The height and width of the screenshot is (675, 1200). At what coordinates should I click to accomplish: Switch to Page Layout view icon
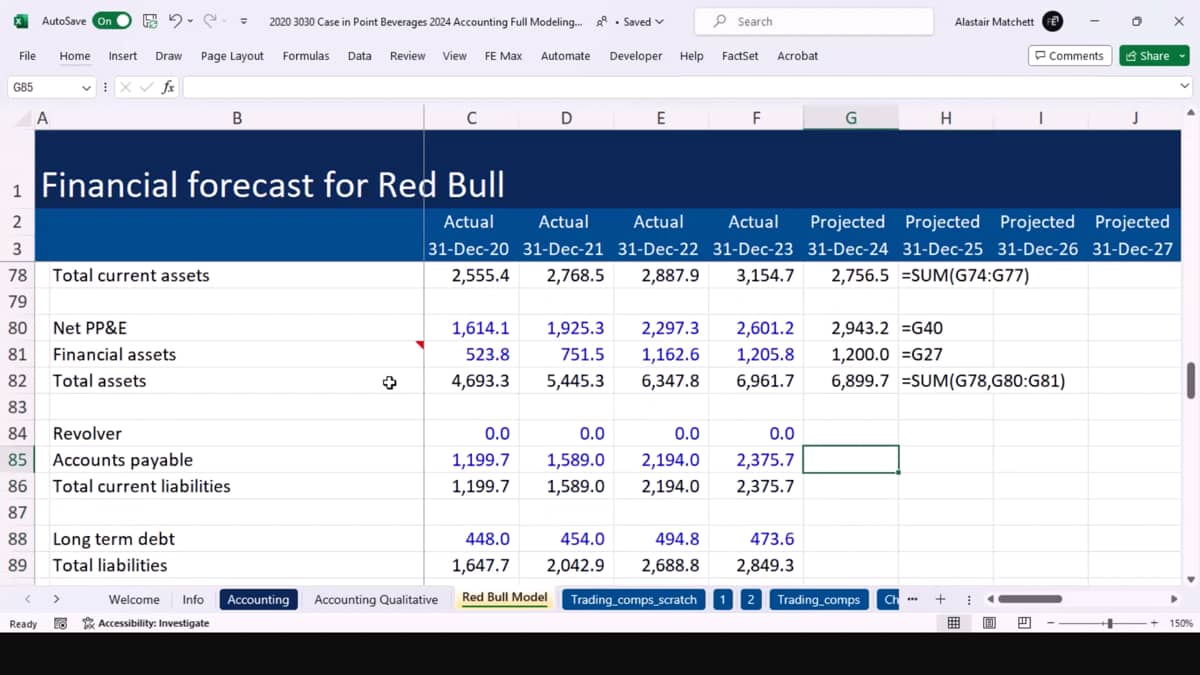[989, 623]
